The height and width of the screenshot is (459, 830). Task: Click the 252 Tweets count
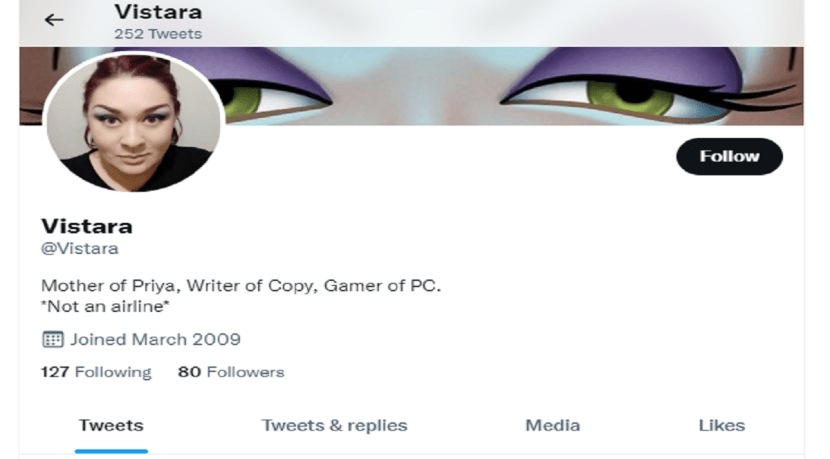[158, 34]
